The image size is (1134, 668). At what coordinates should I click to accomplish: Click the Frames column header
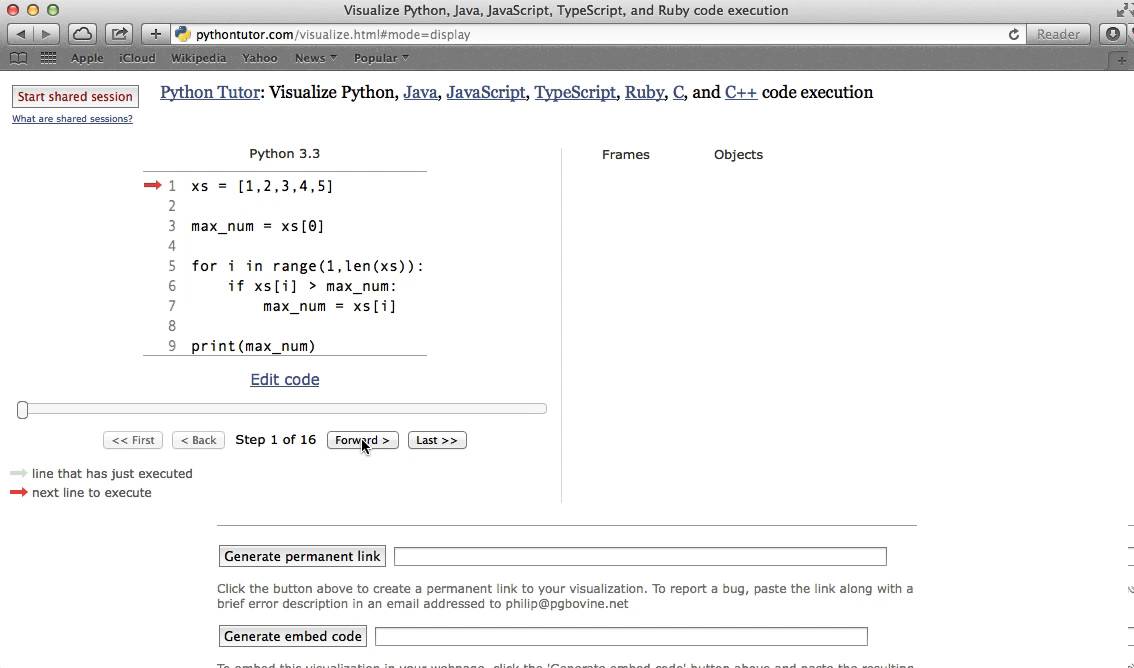626,155
